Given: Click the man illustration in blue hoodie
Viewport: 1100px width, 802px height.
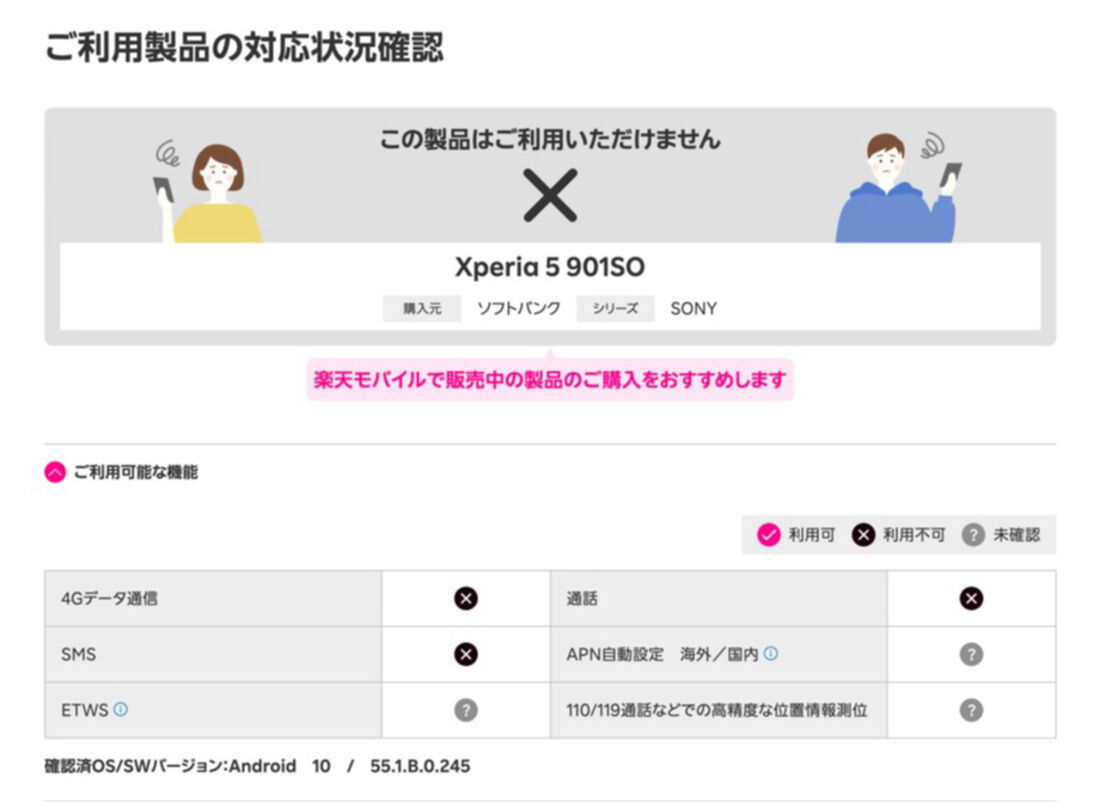Looking at the screenshot, I should pyautogui.click(x=898, y=188).
